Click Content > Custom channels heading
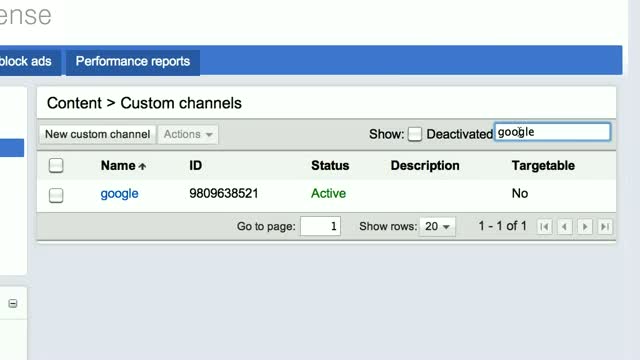The height and width of the screenshot is (360, 640). pyautogui.click(x=144, y=103)
